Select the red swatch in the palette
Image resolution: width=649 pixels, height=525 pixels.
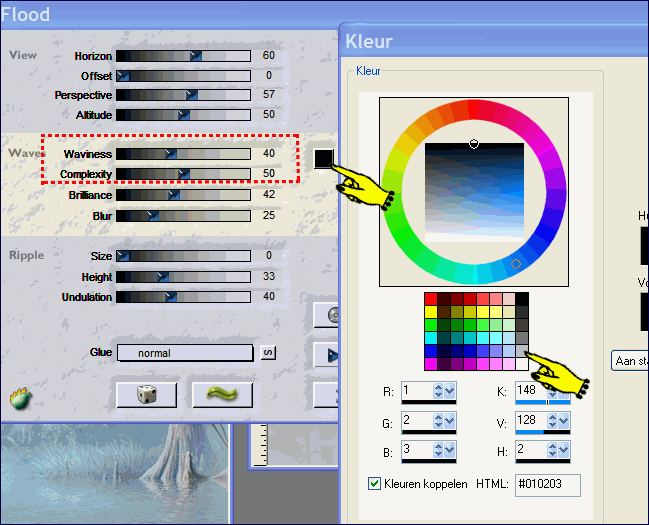(x=431, y=299)
